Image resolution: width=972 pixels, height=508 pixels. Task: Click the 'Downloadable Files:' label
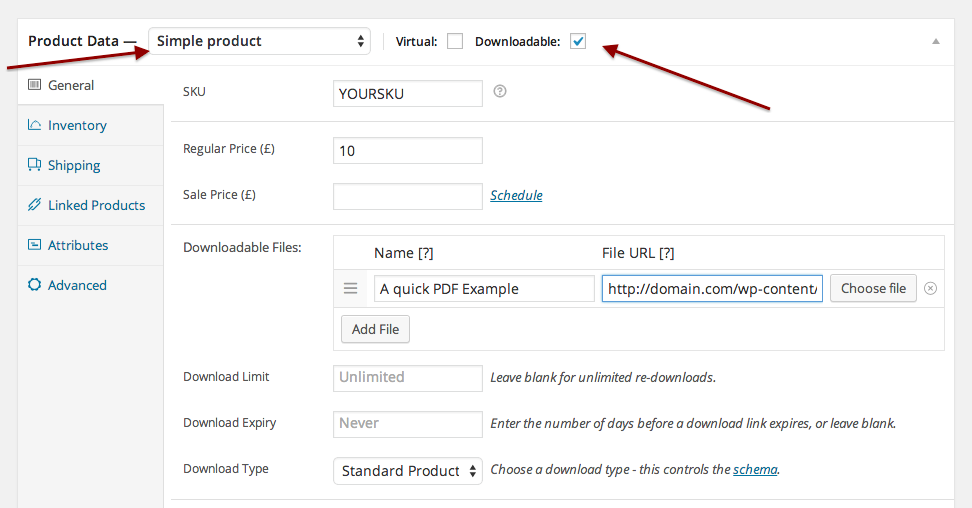tap(242, 247)
